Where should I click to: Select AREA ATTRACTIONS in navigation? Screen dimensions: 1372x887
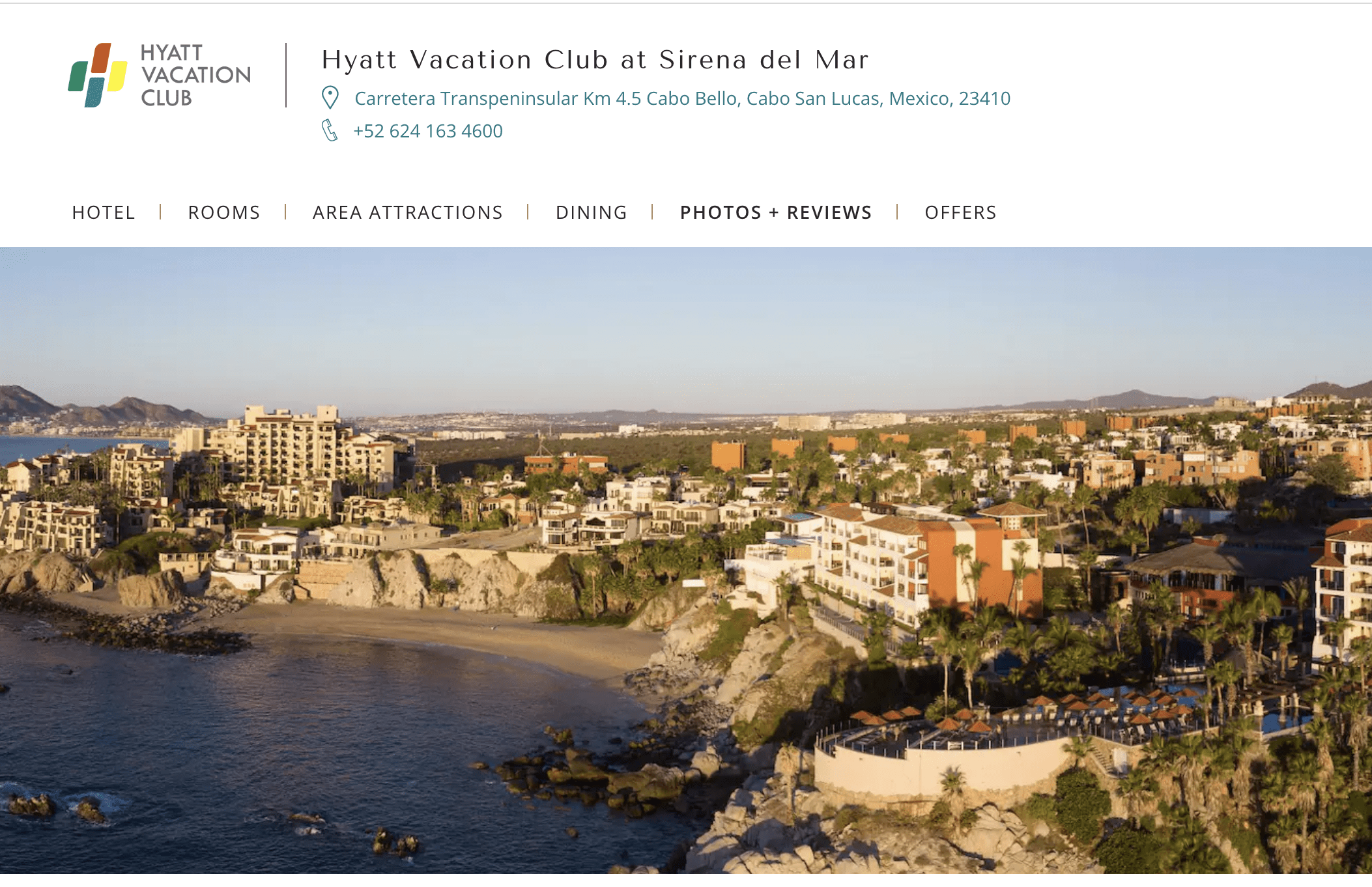pos(408,212)
